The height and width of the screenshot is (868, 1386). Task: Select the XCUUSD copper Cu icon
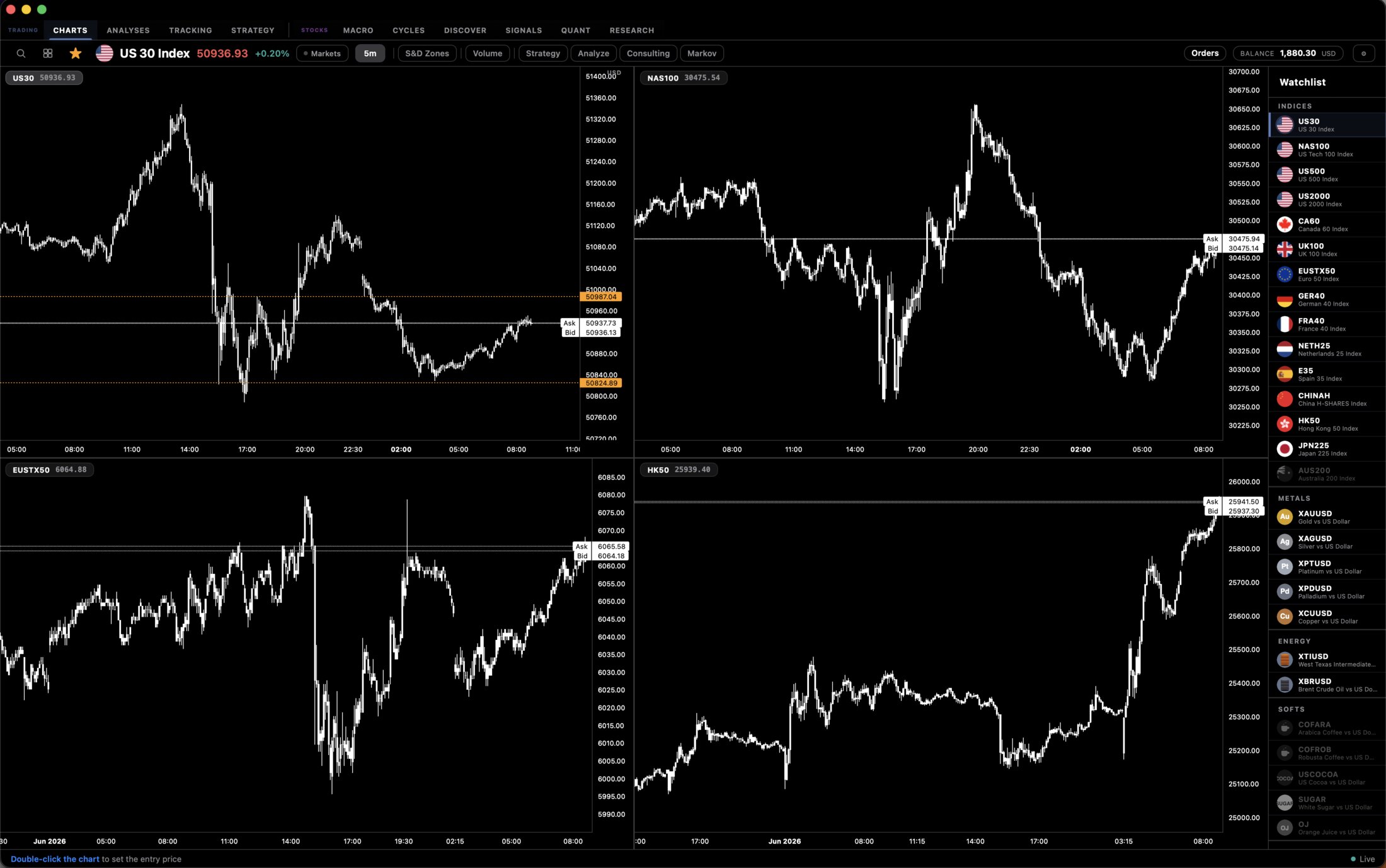1285,617
